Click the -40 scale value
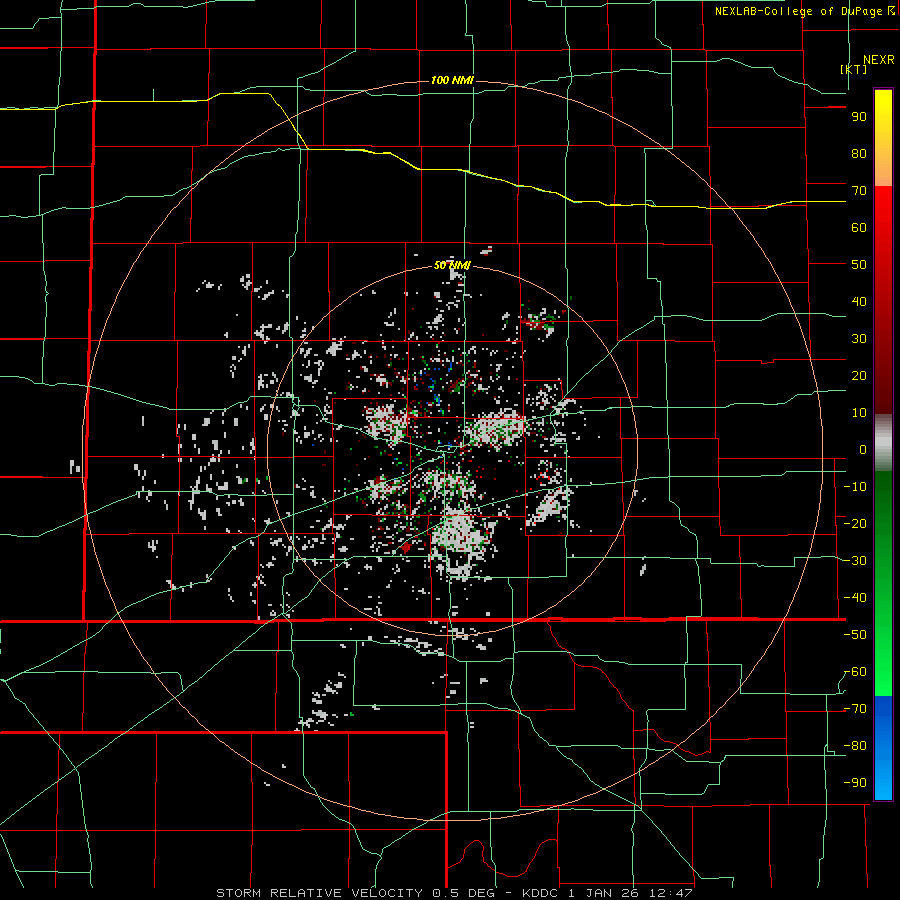 [x=855, y=598]
